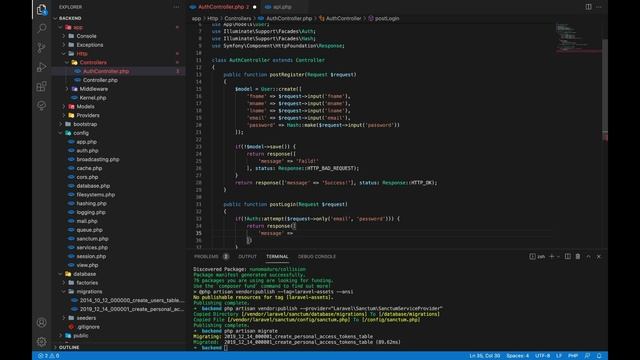Click line and column indicator

(484, 356)
